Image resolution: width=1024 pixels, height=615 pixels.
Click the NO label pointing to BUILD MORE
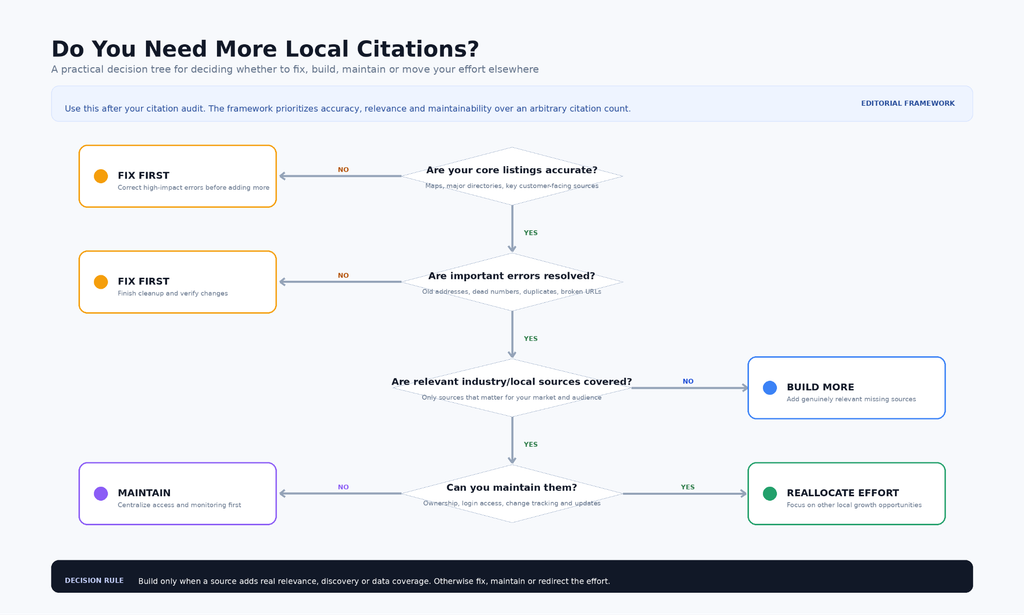click(x=688, y=381)
